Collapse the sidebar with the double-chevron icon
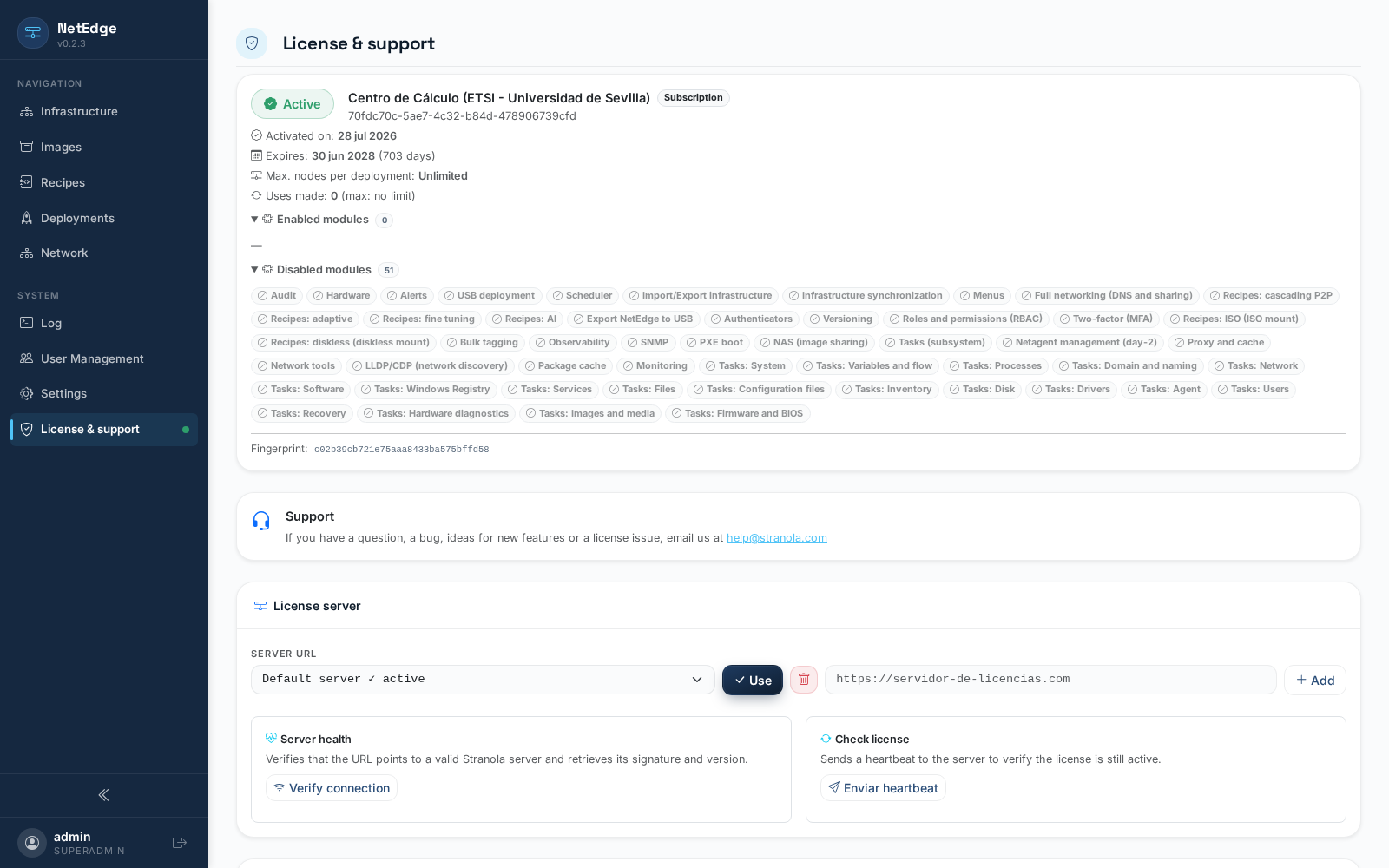This screenshot has width=1389, height=868. coord(104,795)
